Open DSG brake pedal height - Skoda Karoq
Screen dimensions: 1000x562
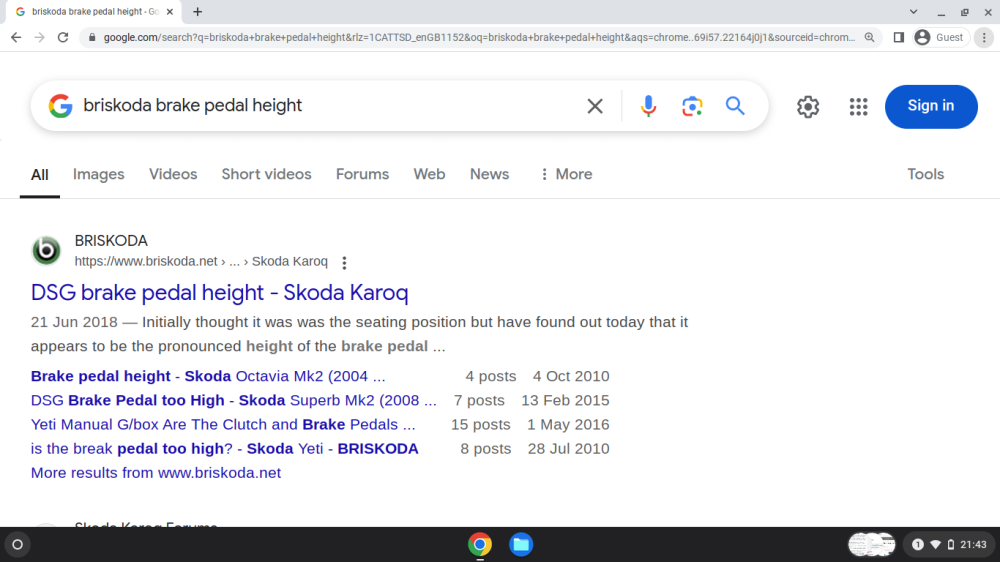[219, 293]
